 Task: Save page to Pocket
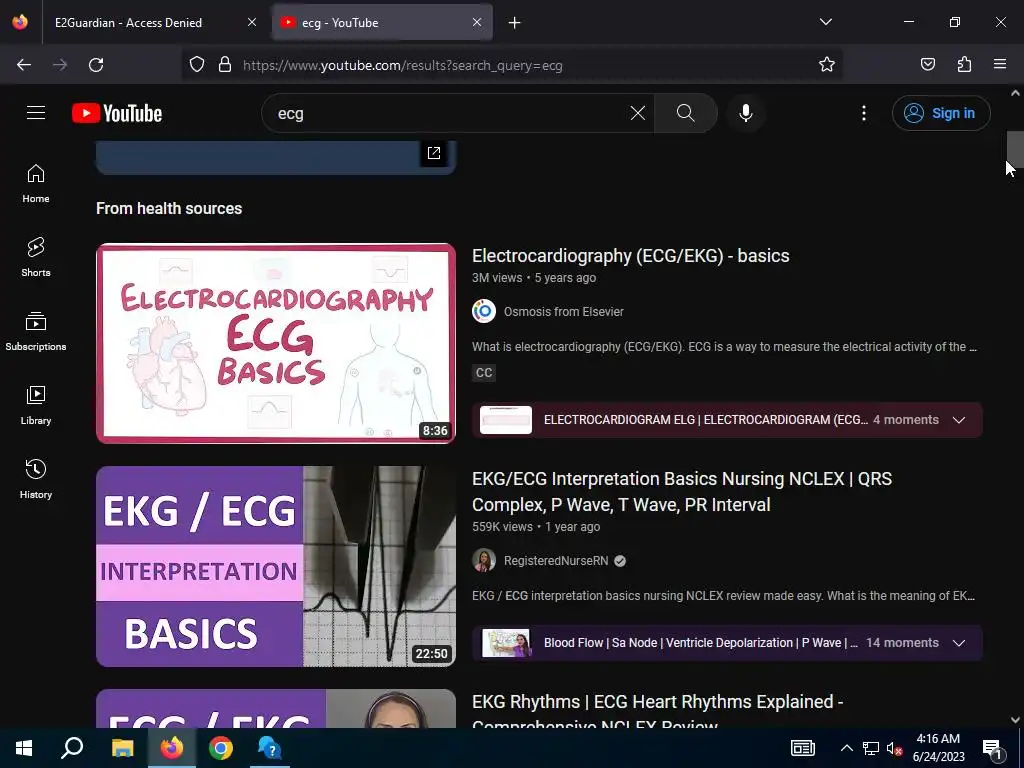coord(927,65)
